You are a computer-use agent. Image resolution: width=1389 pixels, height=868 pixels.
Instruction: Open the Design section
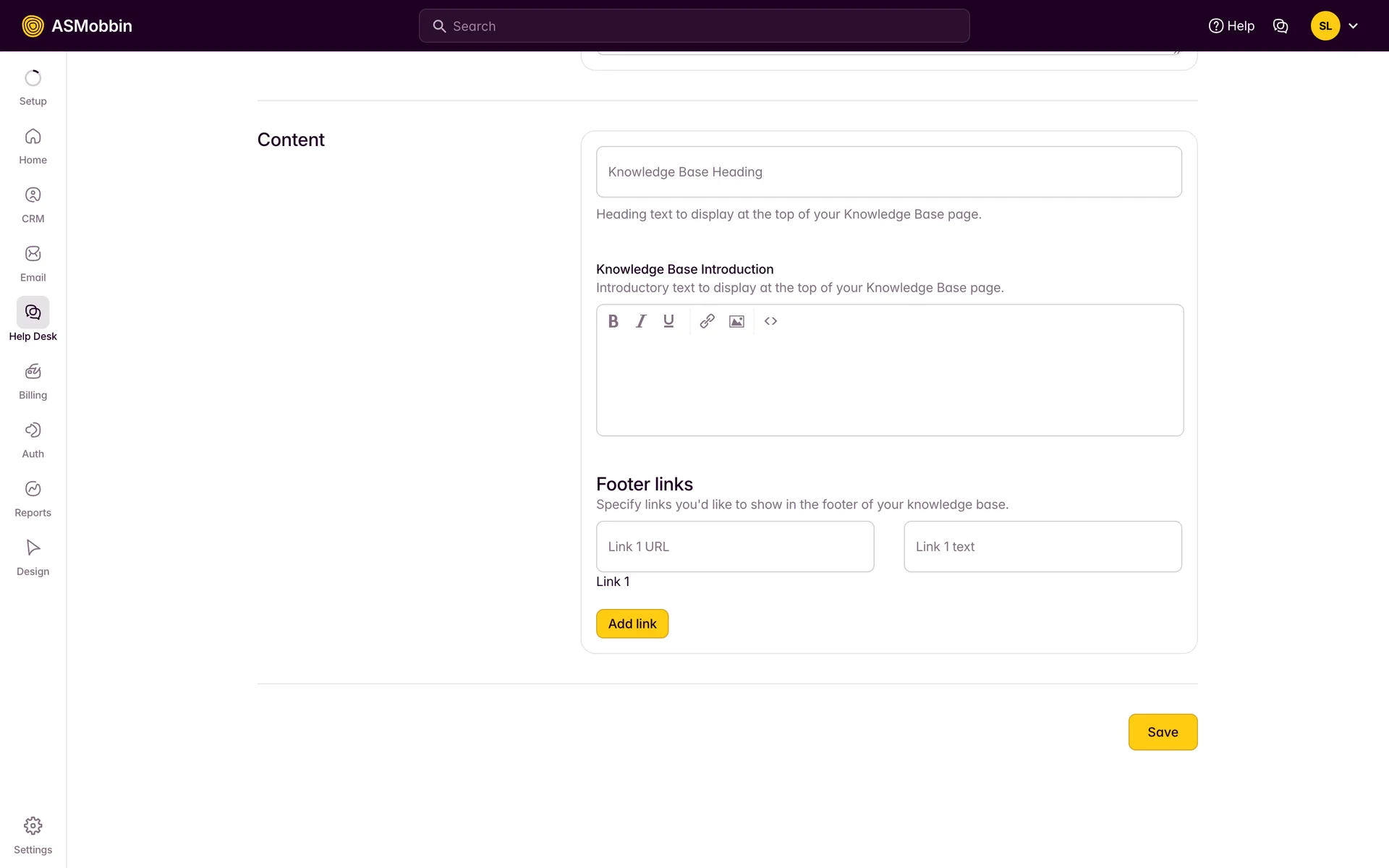point(33,558)
